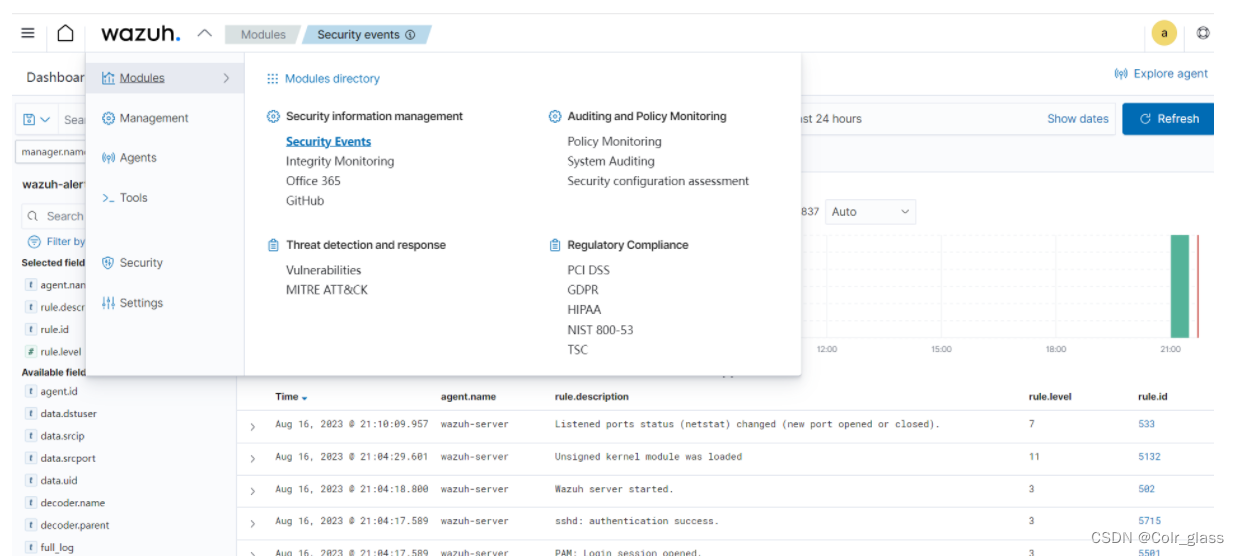The image size is (1239, 556).
Task: Collapse the Wazuh menu with the up chevron
Action: pos(204,33)
